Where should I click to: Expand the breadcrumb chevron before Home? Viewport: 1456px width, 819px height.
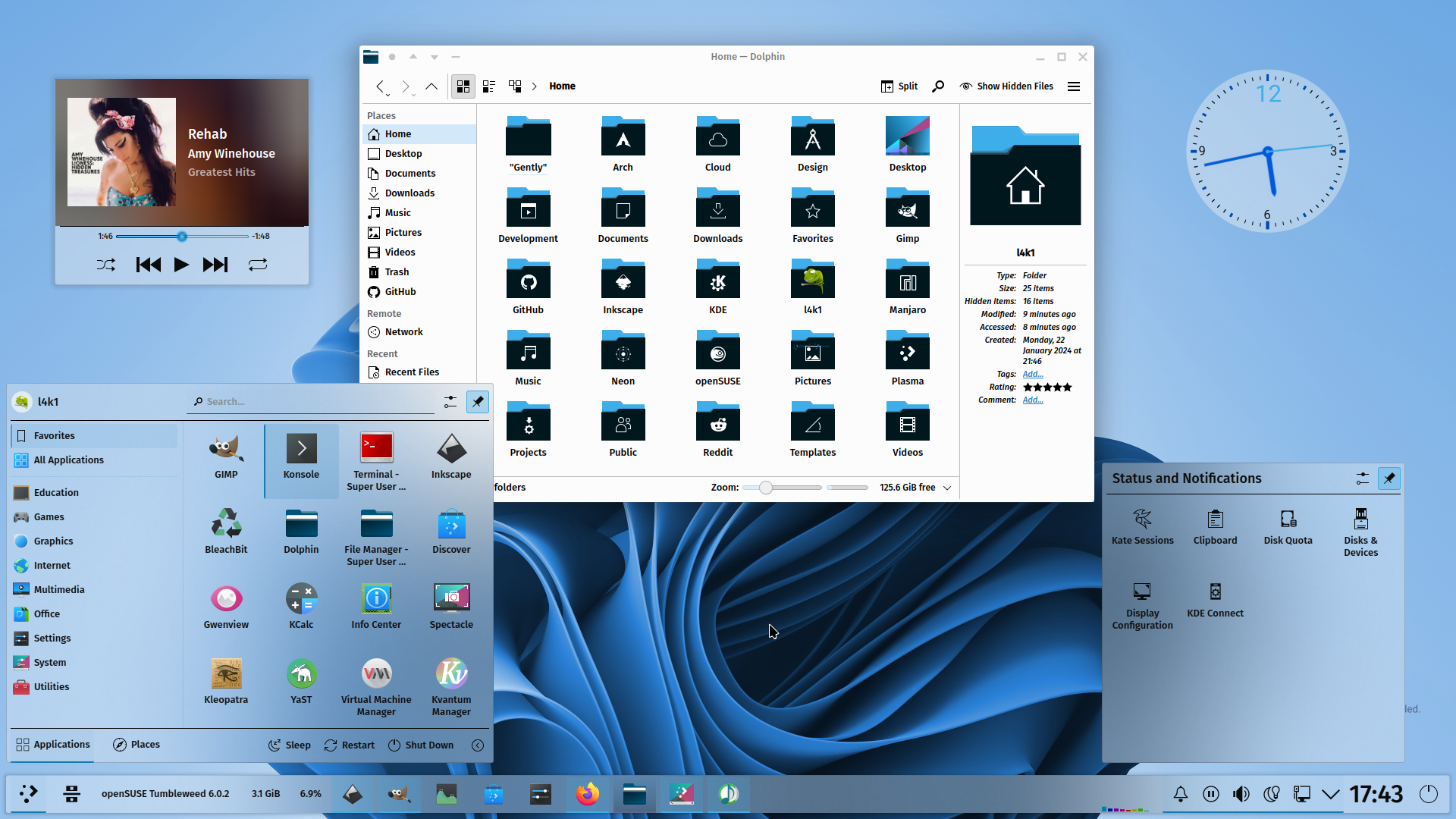pos(534,86)
